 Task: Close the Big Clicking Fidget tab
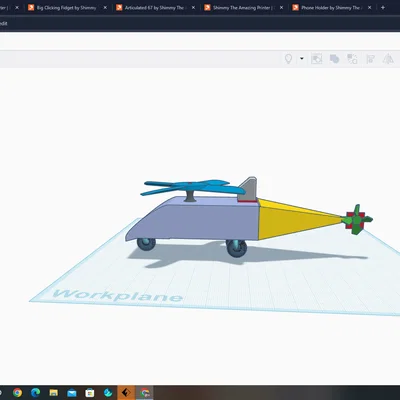(105, 7)
